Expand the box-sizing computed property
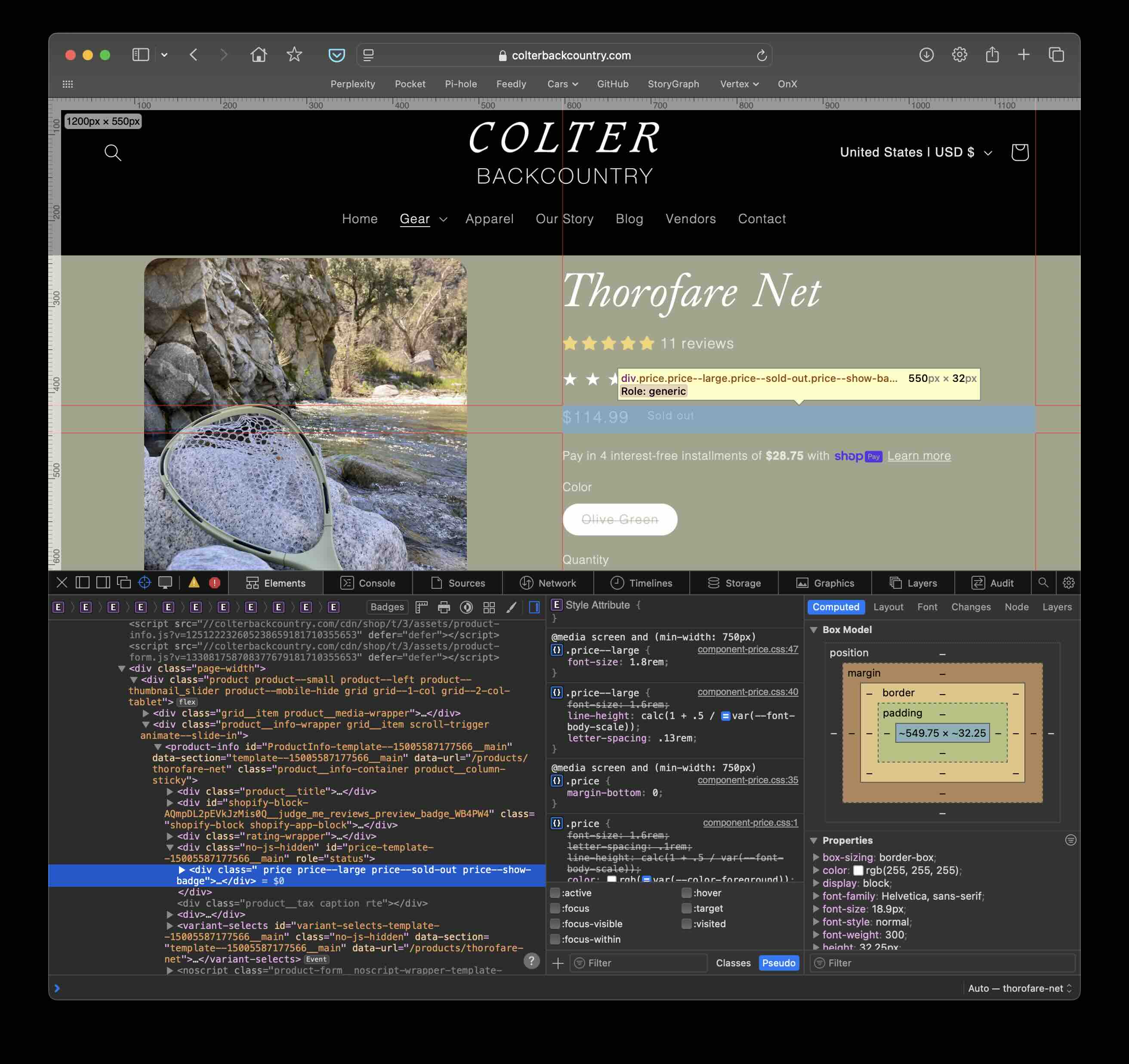The height and width of the screenshot is (1064, 1129). tap(816, 857)
